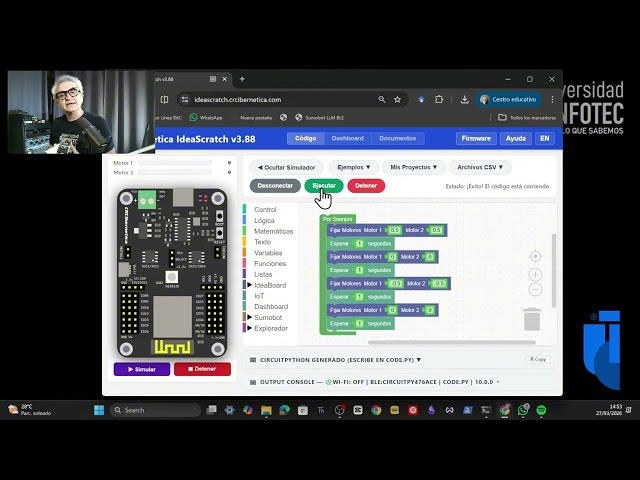
Task: Open the Archivos CSV dropdown
Action: click(480, 167)
